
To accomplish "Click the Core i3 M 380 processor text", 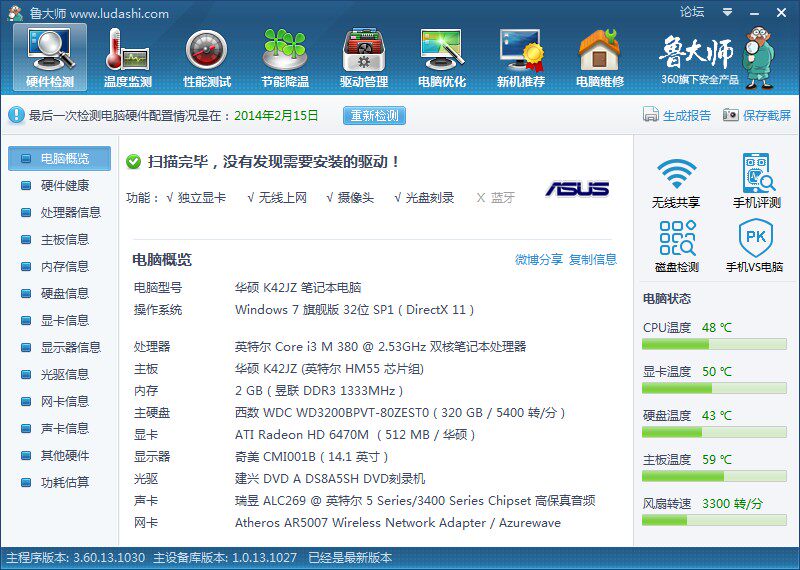I will tap(380, 347).
